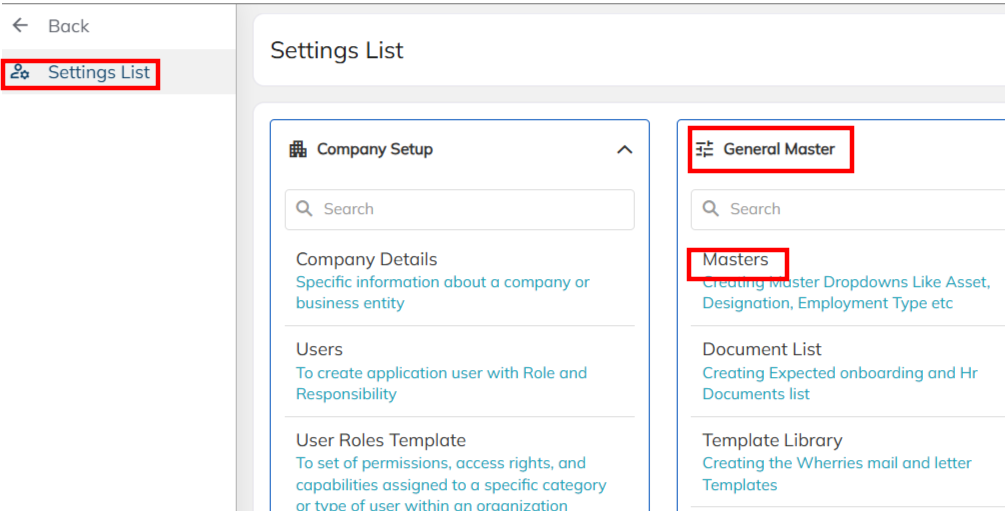Open Company Details settings
The image size is (1005, 511).
pos(367,260)
